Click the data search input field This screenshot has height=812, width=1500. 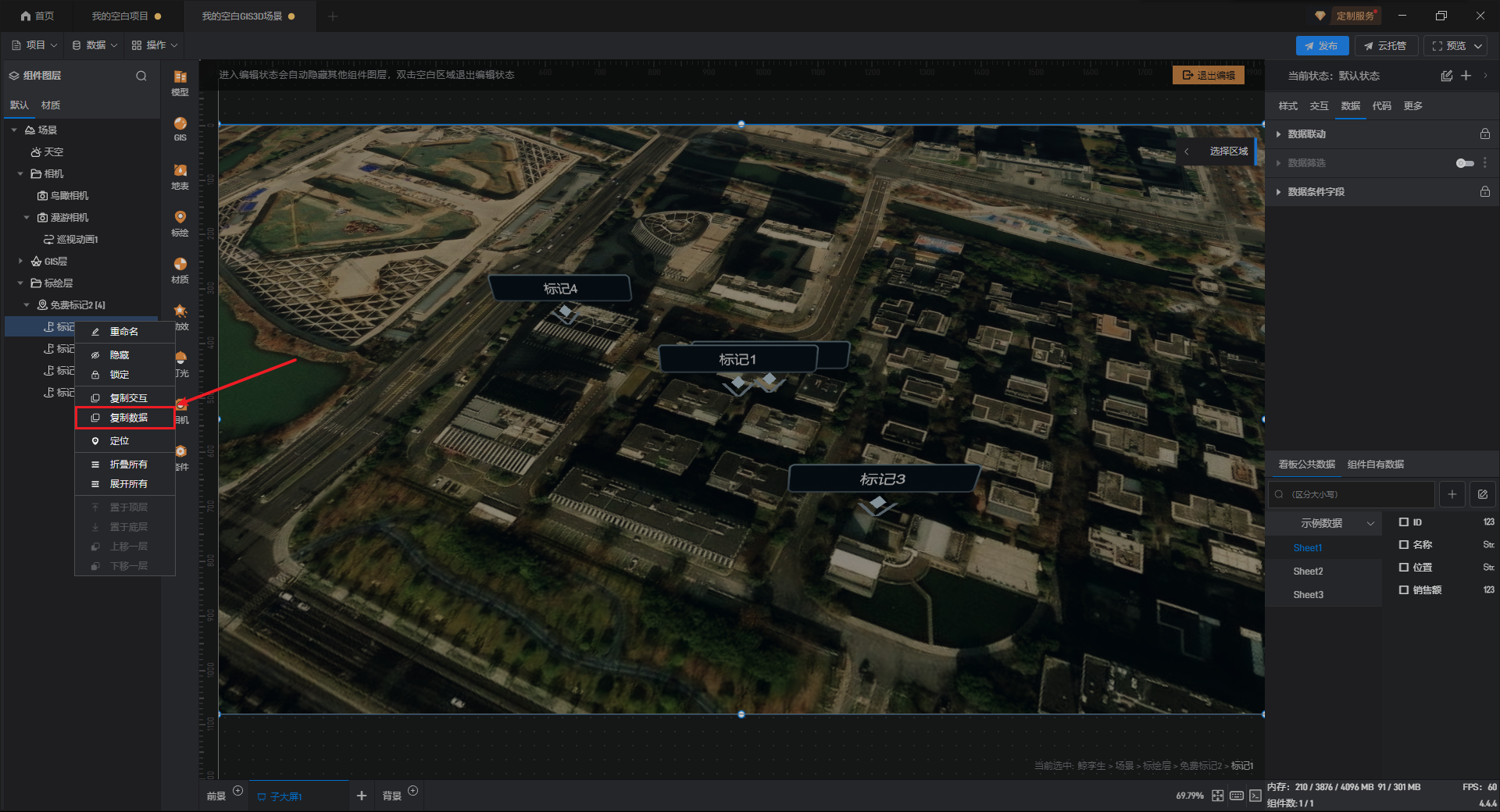(x=1352, y=494)
